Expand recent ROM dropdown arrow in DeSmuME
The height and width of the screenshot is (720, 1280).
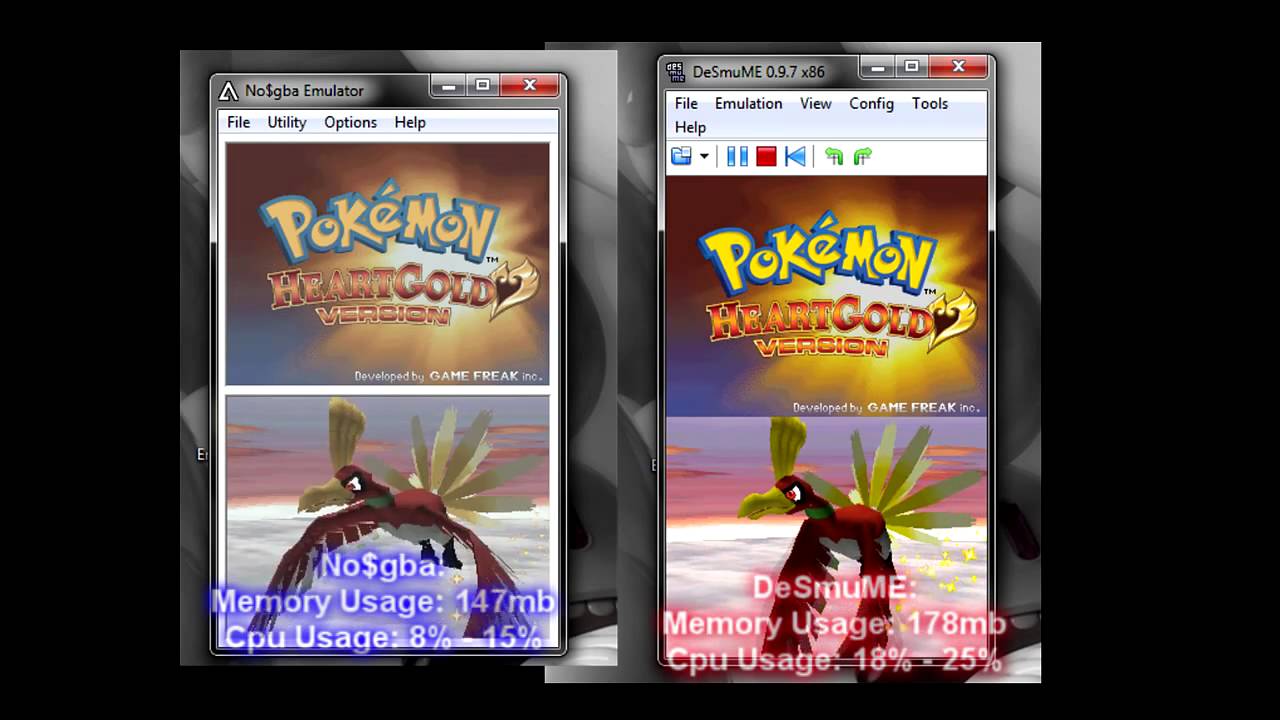704,156
